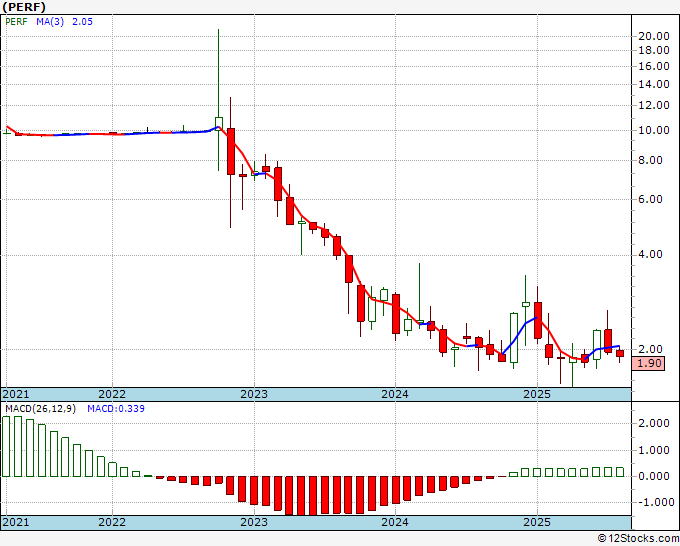The image size is (680, 546).
Task: Click the 20.00 price axis label
Action: pyautogui.click(x=654, y=36)
